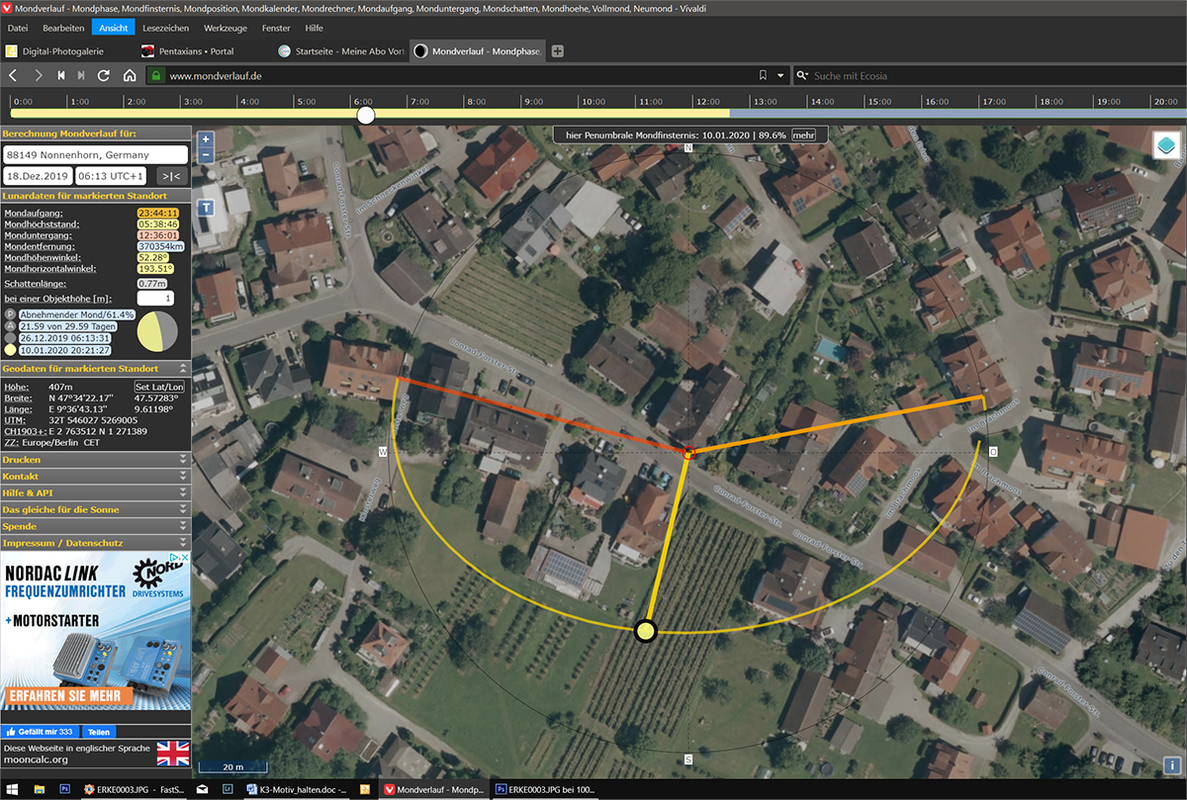1187x800 pixels.
Task: Click the Facebook Teilen share button
Action: [x=98, y=732]
